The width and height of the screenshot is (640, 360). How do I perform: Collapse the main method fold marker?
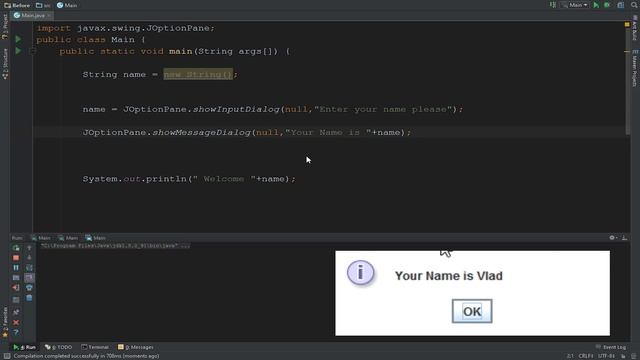pyautogui.click(x=33, y=51)
